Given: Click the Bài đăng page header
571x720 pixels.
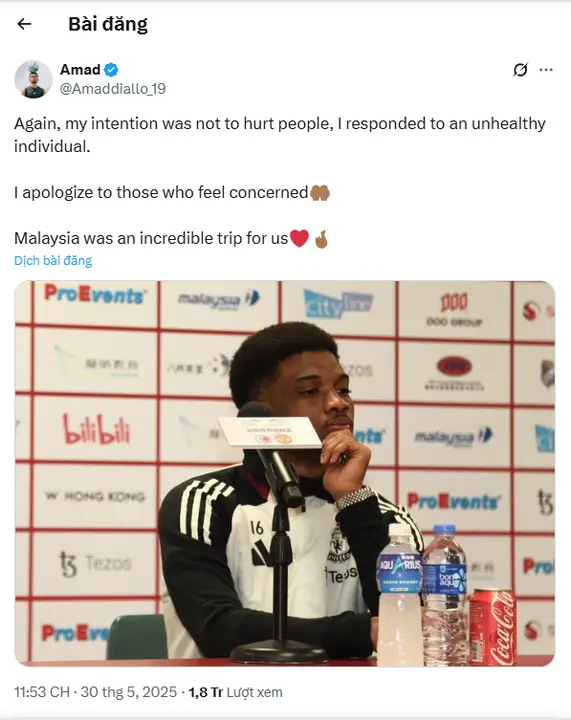Looking at the screenshot, I should [x=108, y=24].
